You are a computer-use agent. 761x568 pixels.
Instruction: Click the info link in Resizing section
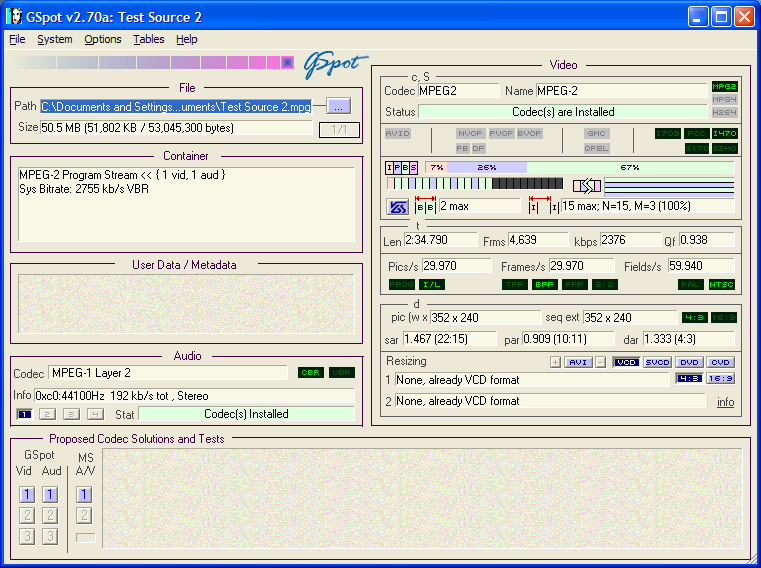click(725, 402)
